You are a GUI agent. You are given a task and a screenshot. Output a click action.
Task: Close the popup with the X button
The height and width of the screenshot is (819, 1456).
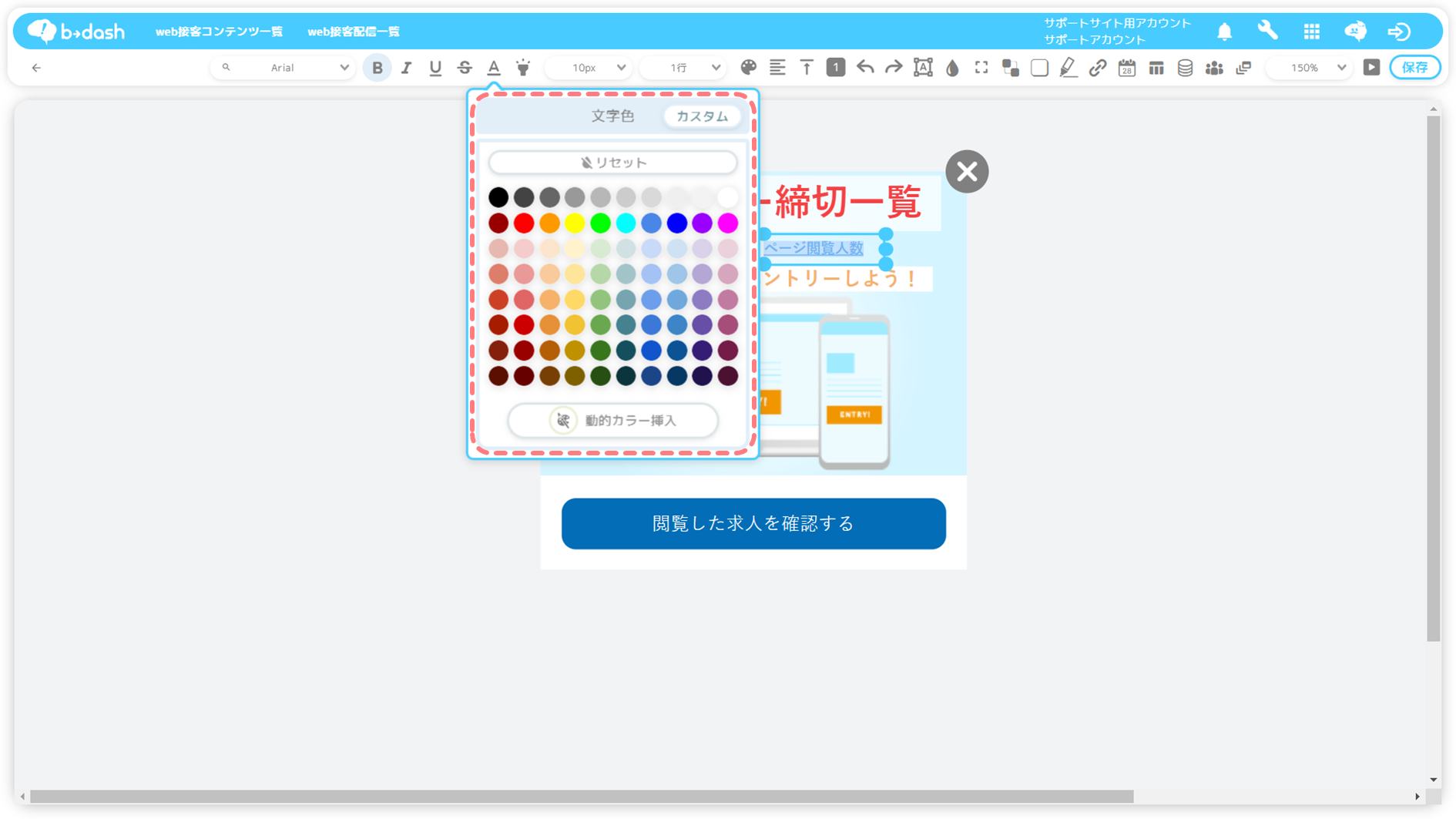point(967,171)
